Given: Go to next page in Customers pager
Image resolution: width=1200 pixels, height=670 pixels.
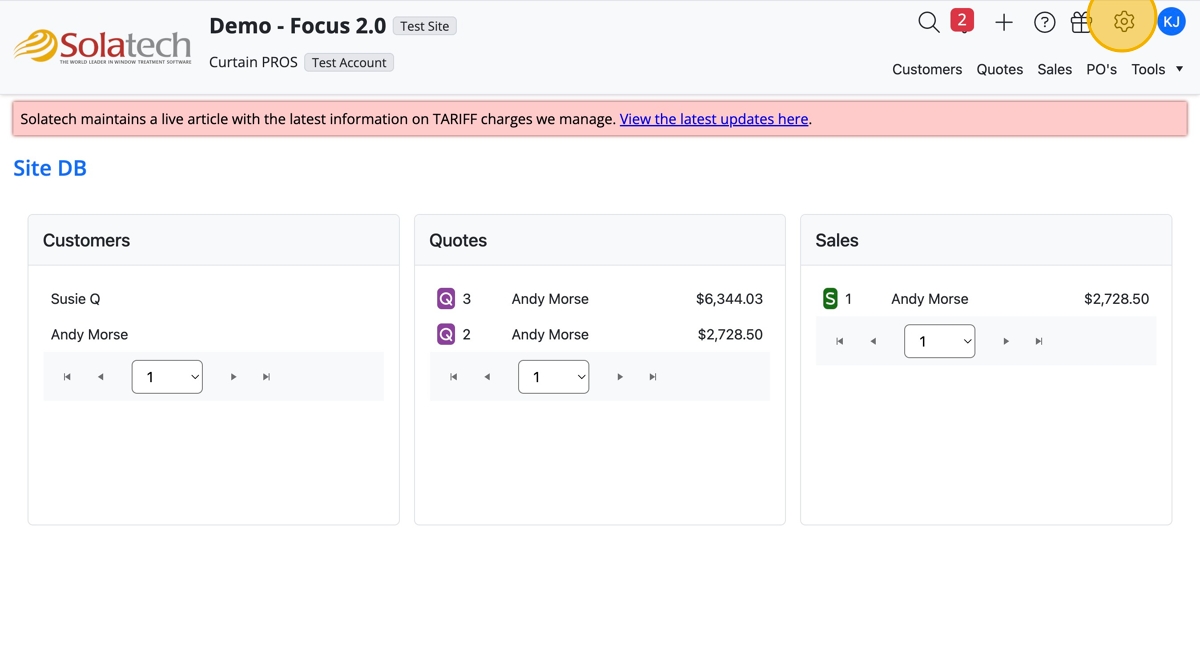Looking at the screenshot, I should [234, 377].
